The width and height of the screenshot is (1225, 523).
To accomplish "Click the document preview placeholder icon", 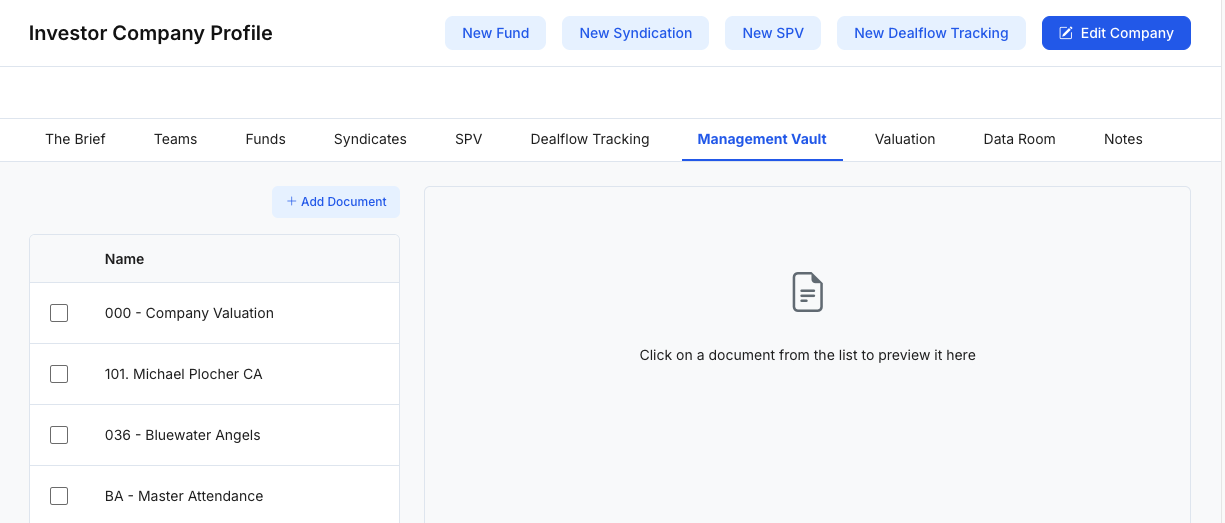I will click(x=807, y=292).
